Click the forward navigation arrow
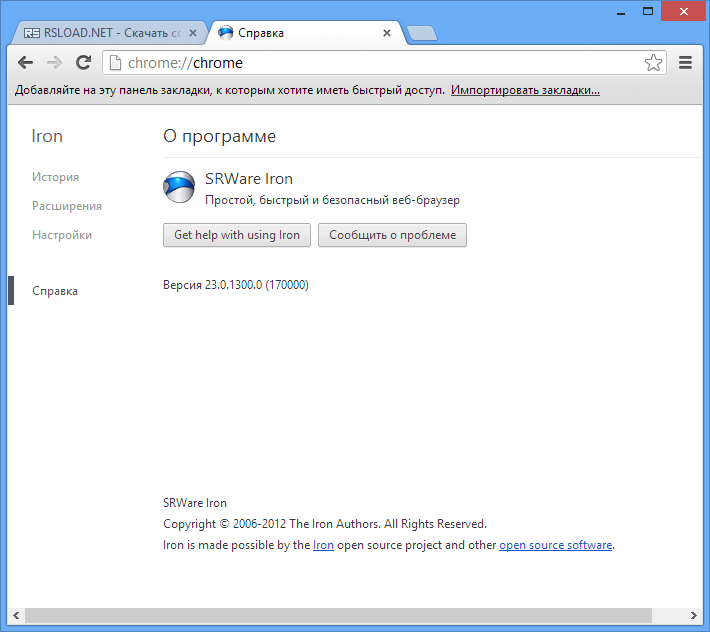The height and width of the screenshot is (632, 710). click(x=54, y=62)
